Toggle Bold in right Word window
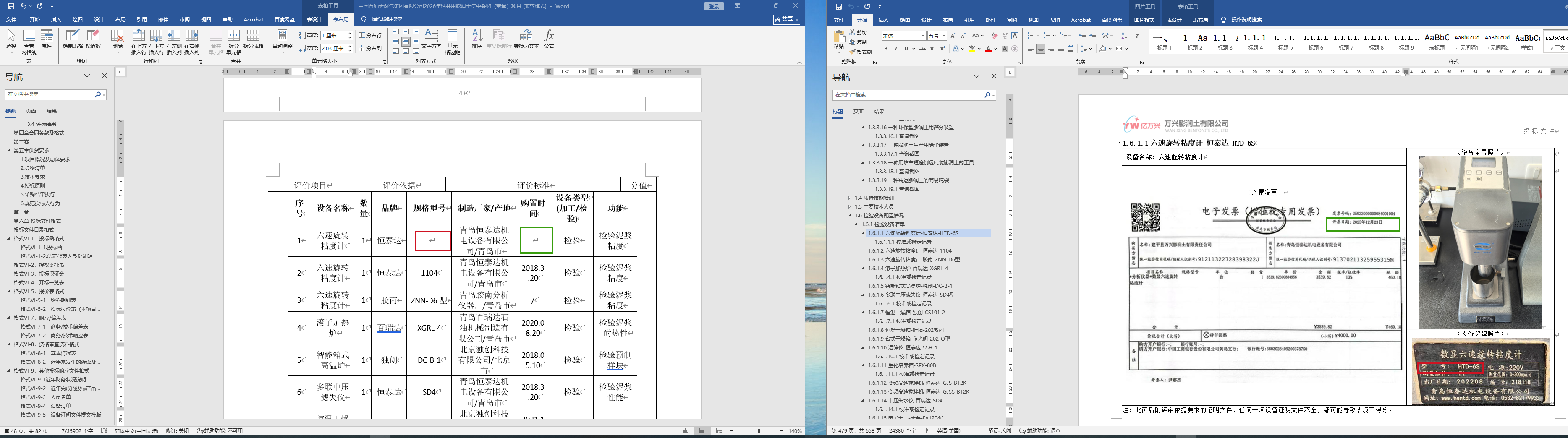 (886, 49)
